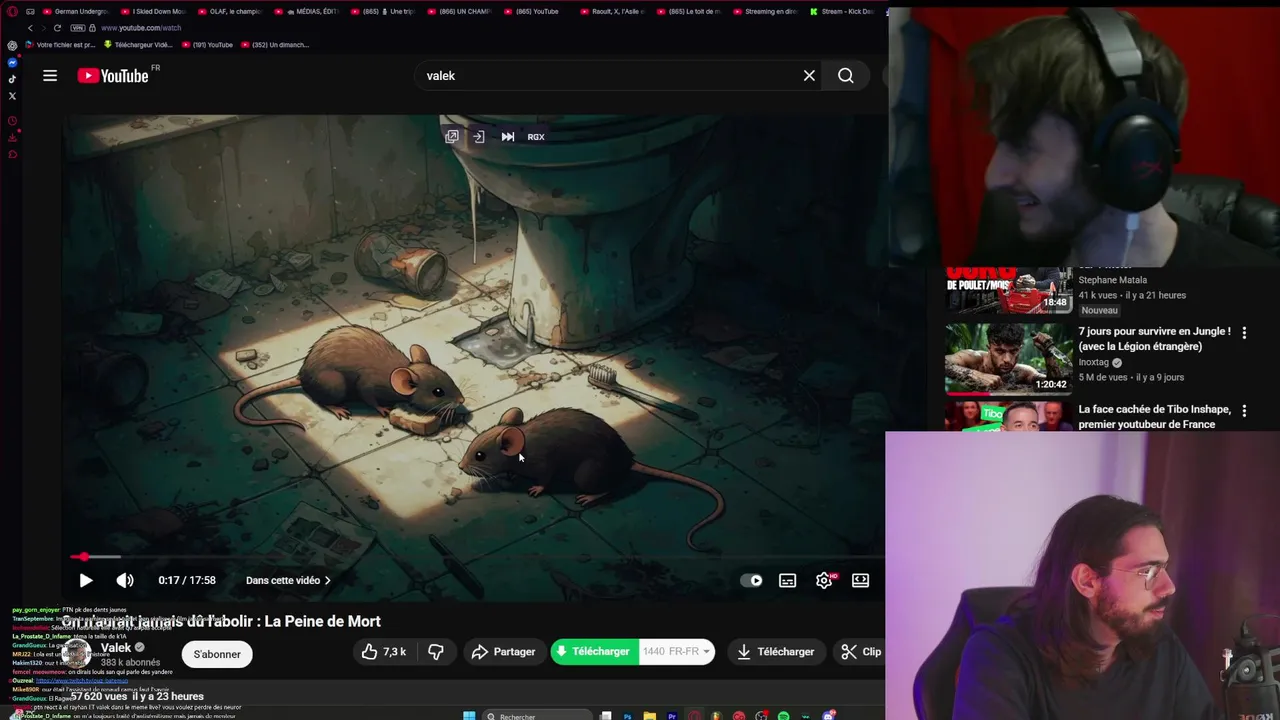This screenshot has height=720, width=1280.
Task: Open the Opera menu logo icon
Action: click(x=12, y=11)
